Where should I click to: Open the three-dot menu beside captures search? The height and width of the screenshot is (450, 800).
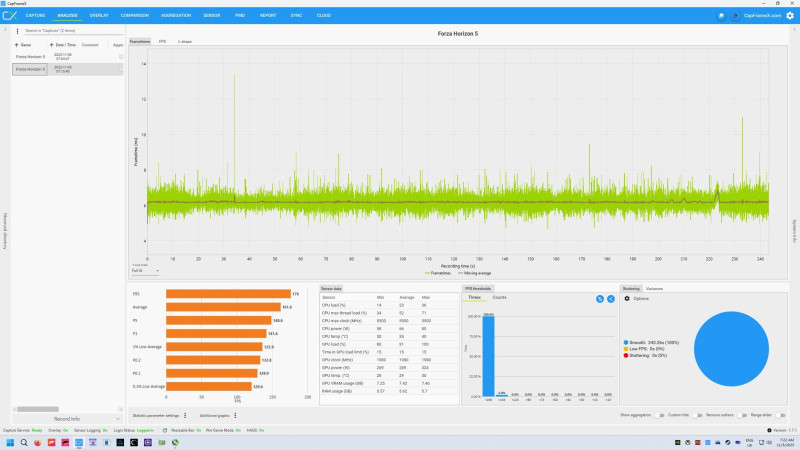point(17,31)
